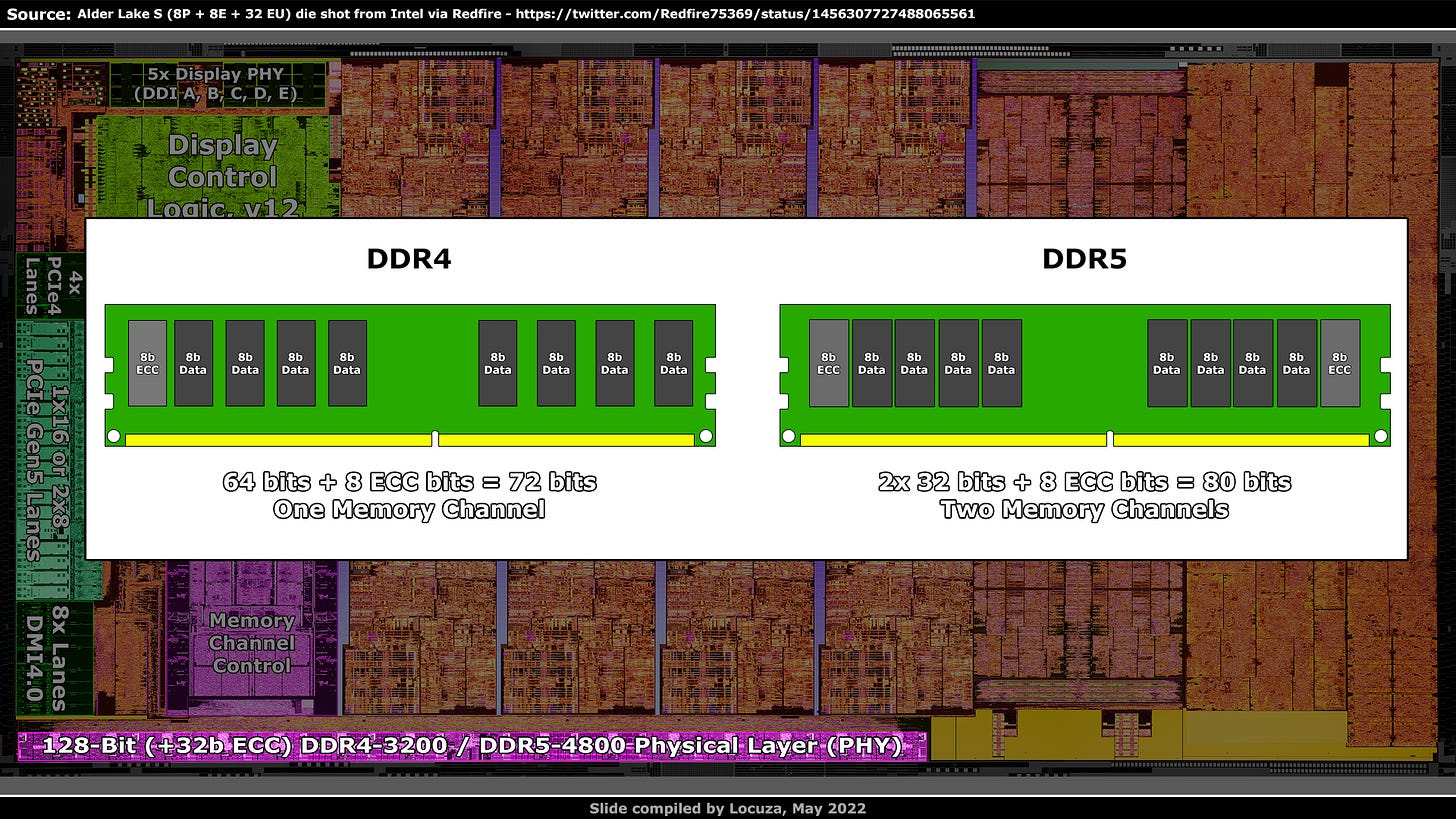Click the shorter yellow contact strip on the DDR5 module
The width and height of the screenshot is (1456, 819).
tap(1241, 440)
